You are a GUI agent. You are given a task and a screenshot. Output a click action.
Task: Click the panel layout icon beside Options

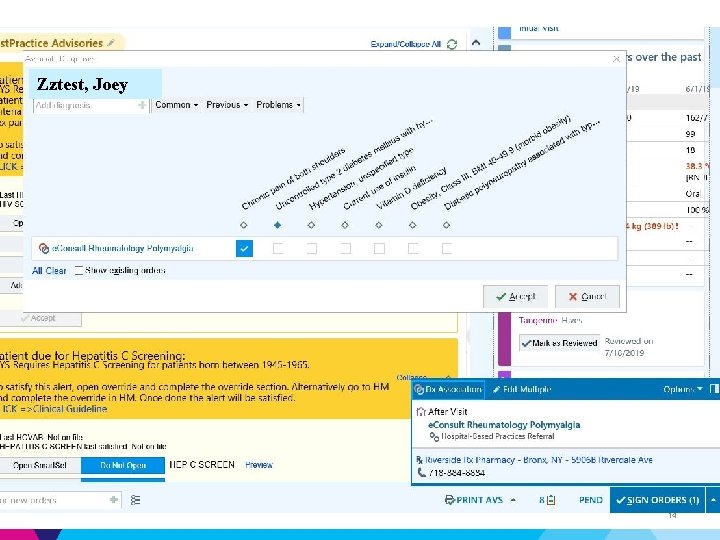[714, 389]
